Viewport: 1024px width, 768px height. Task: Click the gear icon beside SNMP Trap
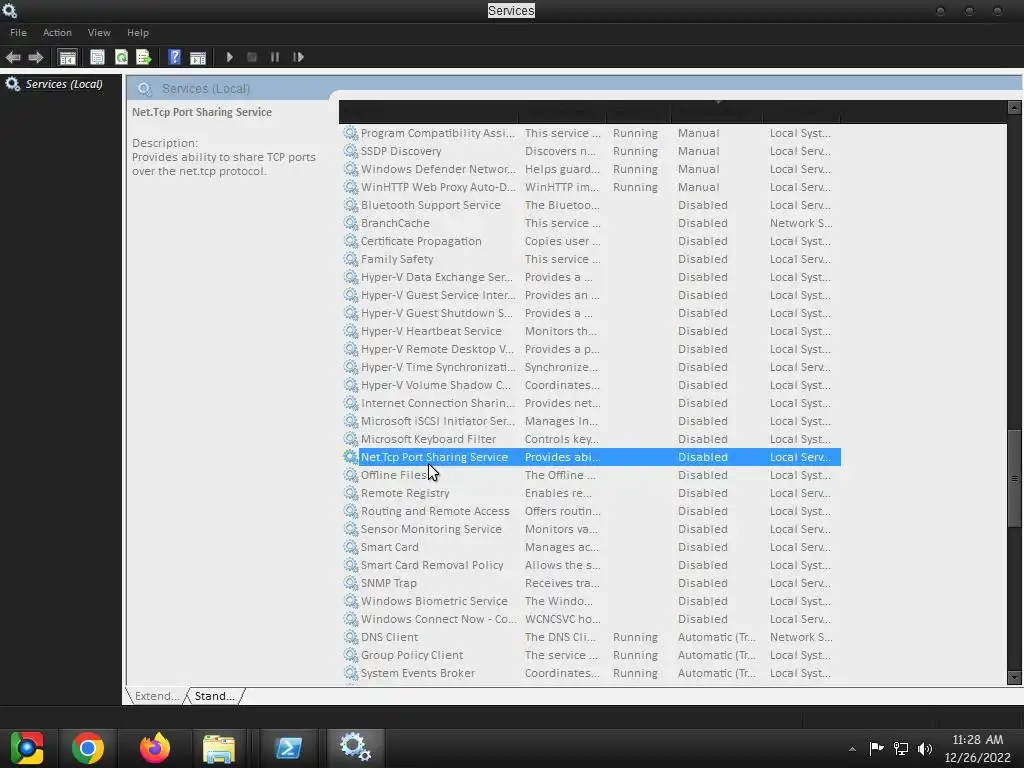point(351,583)
